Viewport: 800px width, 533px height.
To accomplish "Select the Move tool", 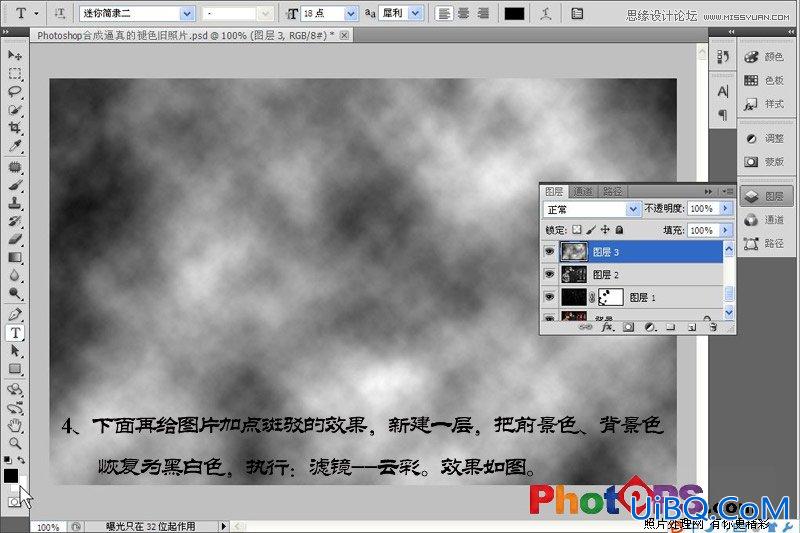I will [15, 55].
